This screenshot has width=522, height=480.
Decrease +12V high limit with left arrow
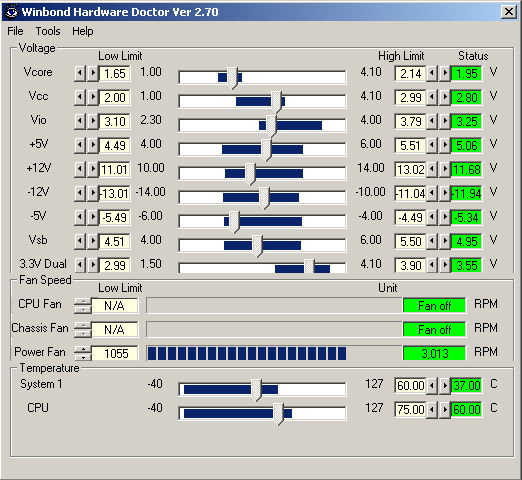432,169
